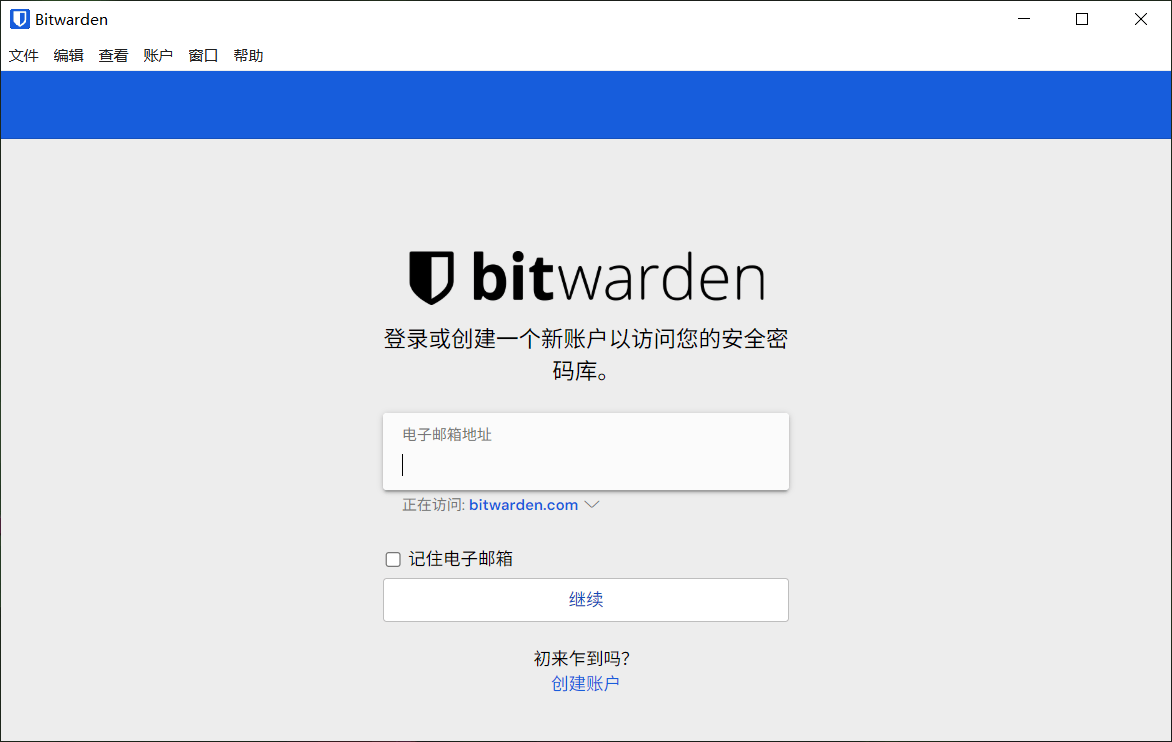This screenshot has height=742, width=1172.
Task: Open the 账户 menu
Action: (x=158, y=55)
